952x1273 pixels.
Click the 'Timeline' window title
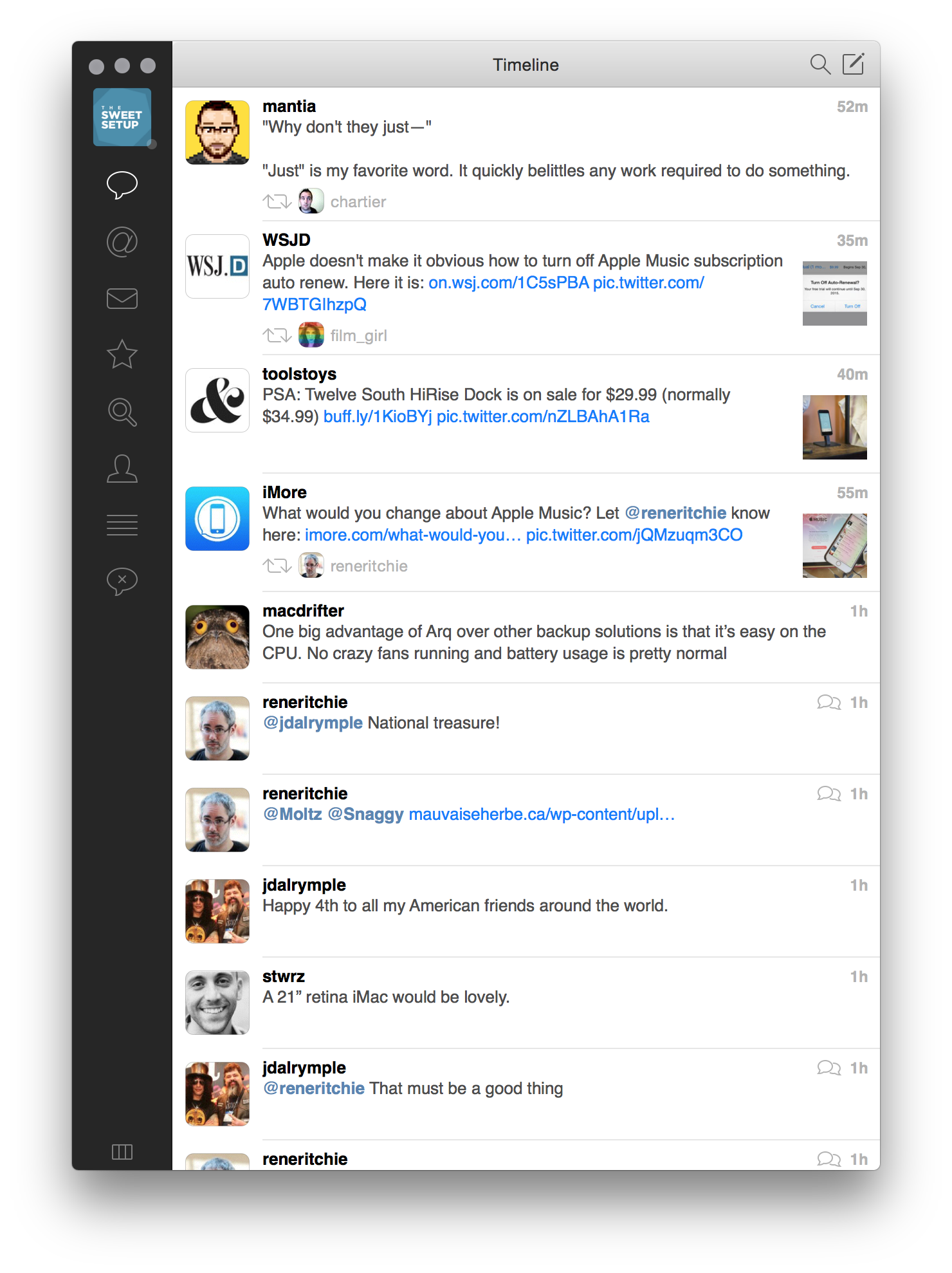[x=526, y=65]
